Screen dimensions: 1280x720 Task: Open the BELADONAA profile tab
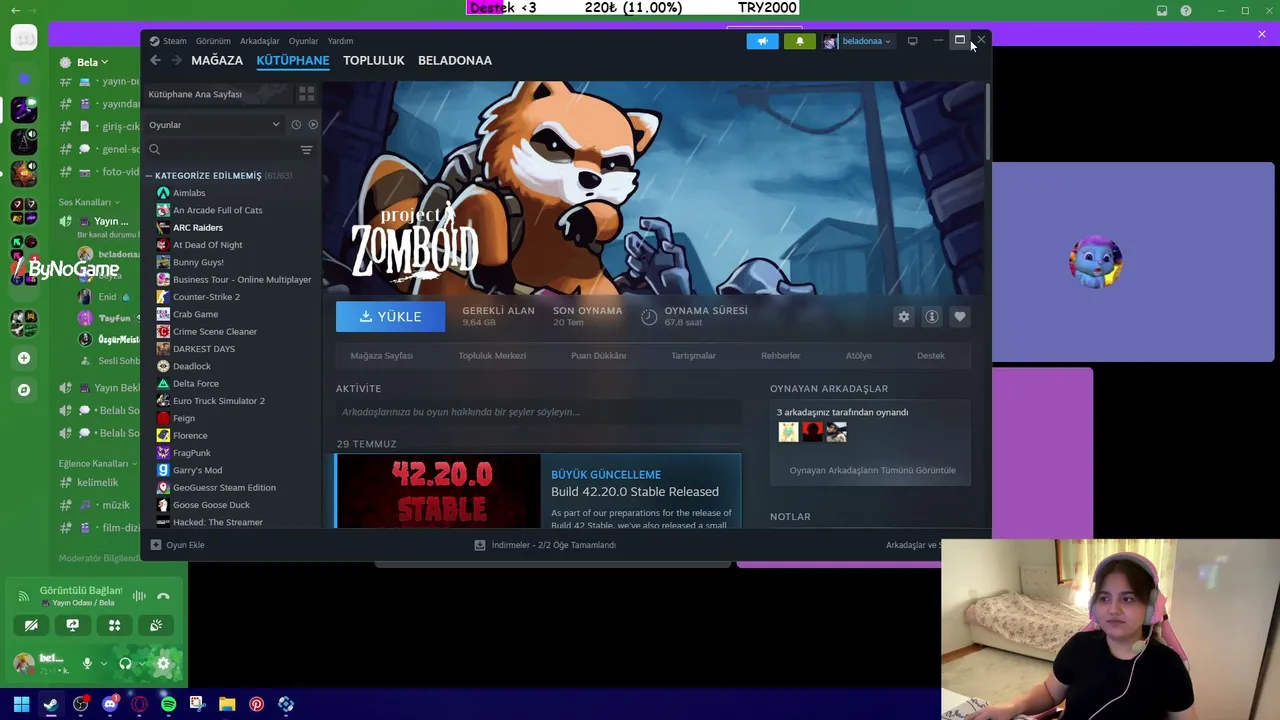(x=455, y=60)
